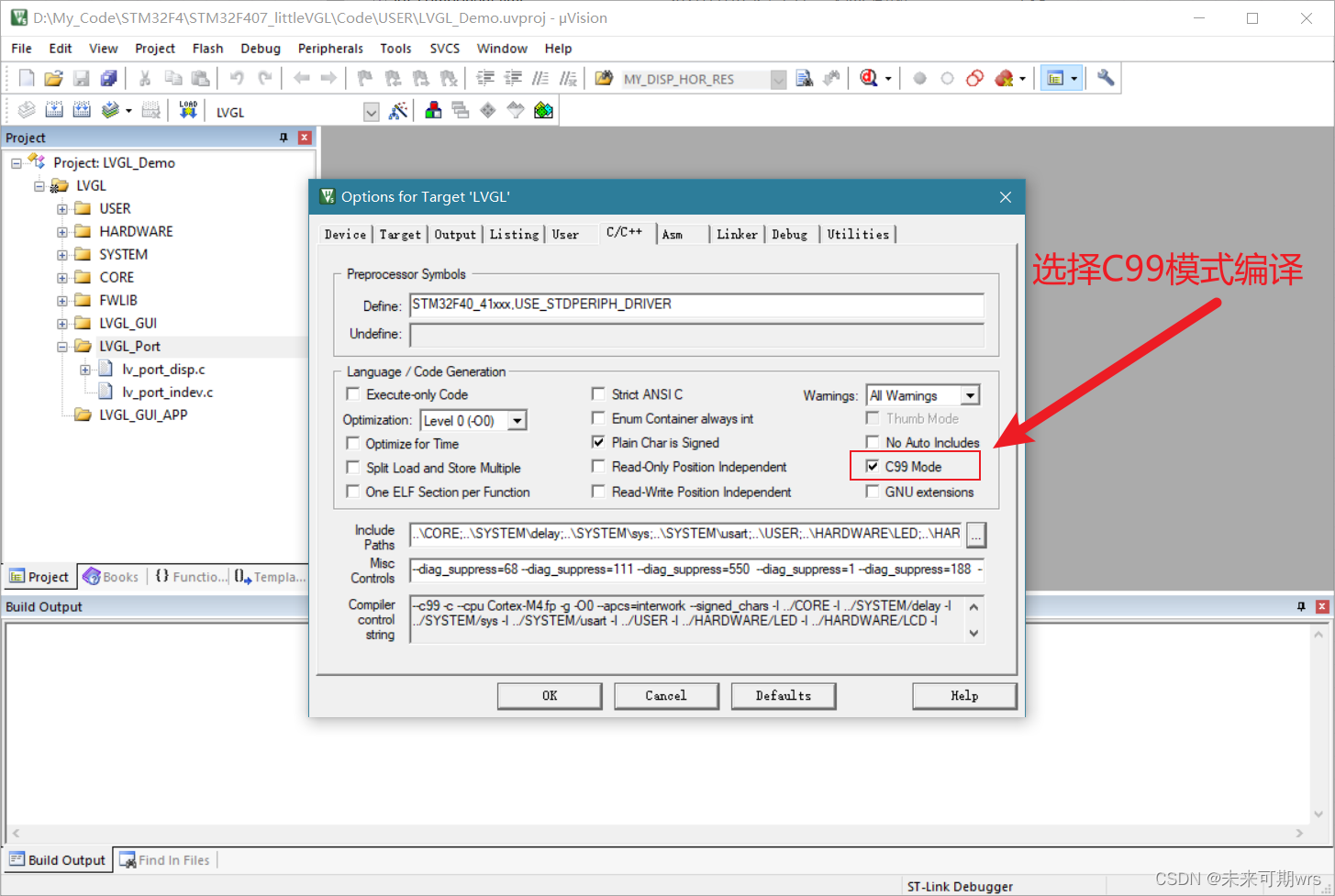
Task: Uncheck Plain Char is Signed
Action: tap(598, 442)
